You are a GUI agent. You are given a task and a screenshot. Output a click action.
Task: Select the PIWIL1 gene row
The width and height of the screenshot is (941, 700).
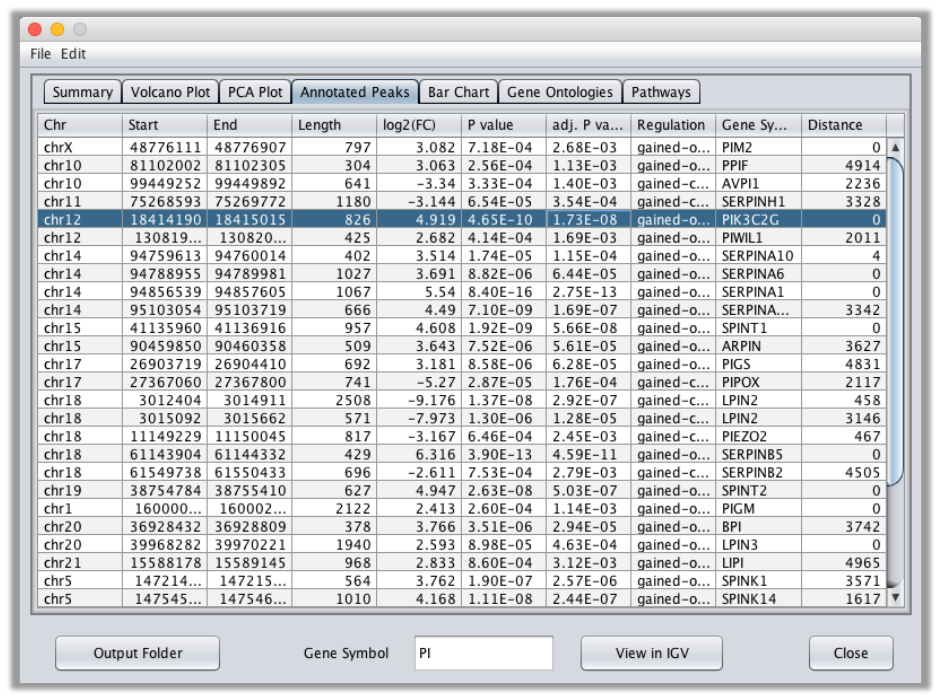click(x=461, y=237)
